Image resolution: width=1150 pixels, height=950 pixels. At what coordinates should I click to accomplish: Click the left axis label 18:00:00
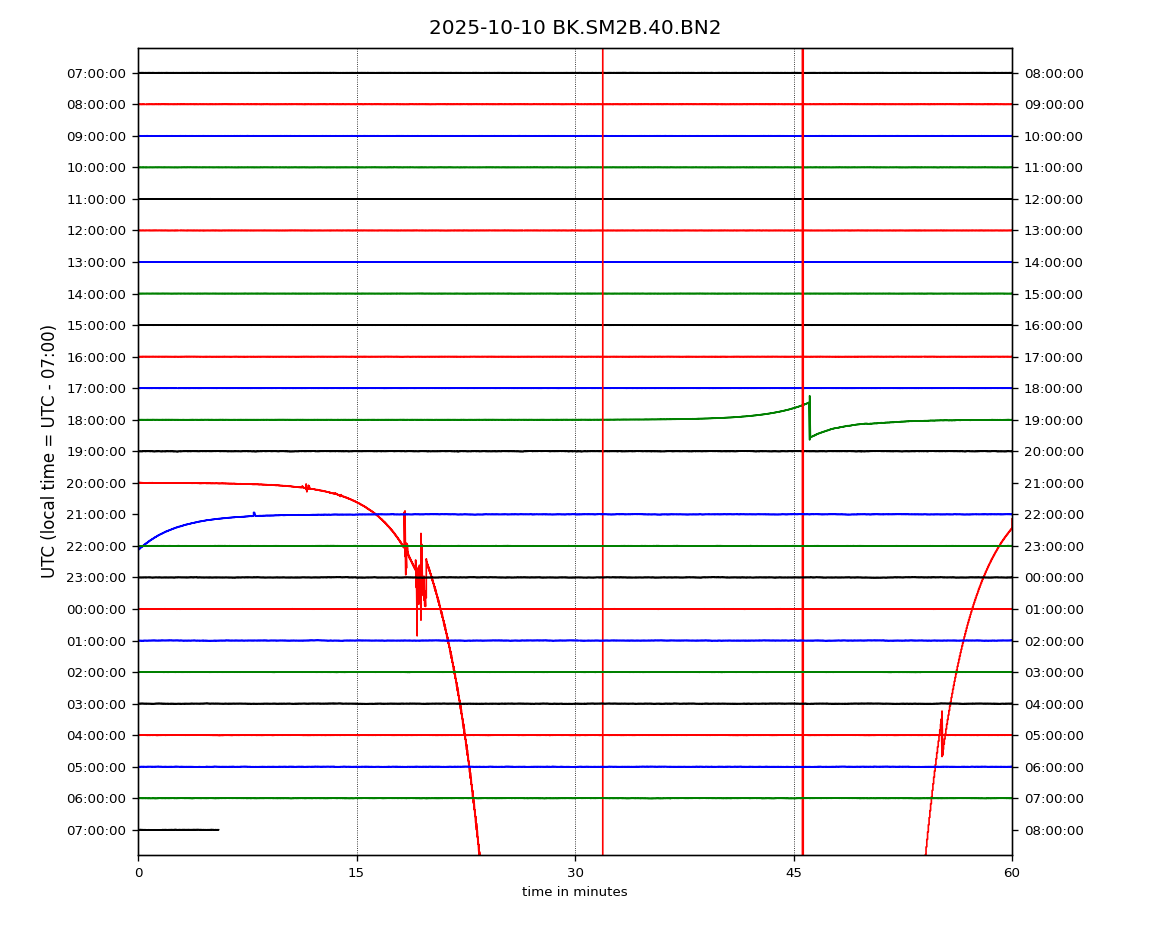point(97,420)
